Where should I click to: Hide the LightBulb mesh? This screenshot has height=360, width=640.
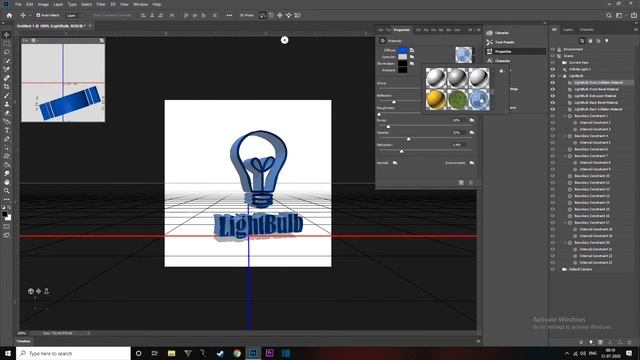pos(553,76)
